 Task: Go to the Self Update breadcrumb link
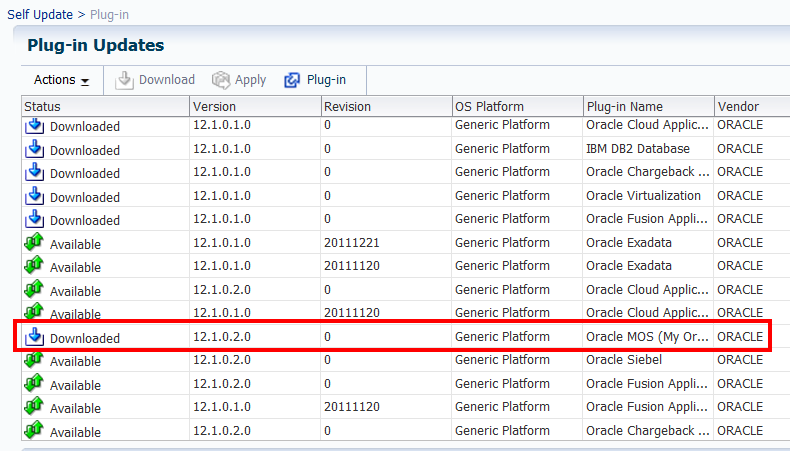click(40, 15)
